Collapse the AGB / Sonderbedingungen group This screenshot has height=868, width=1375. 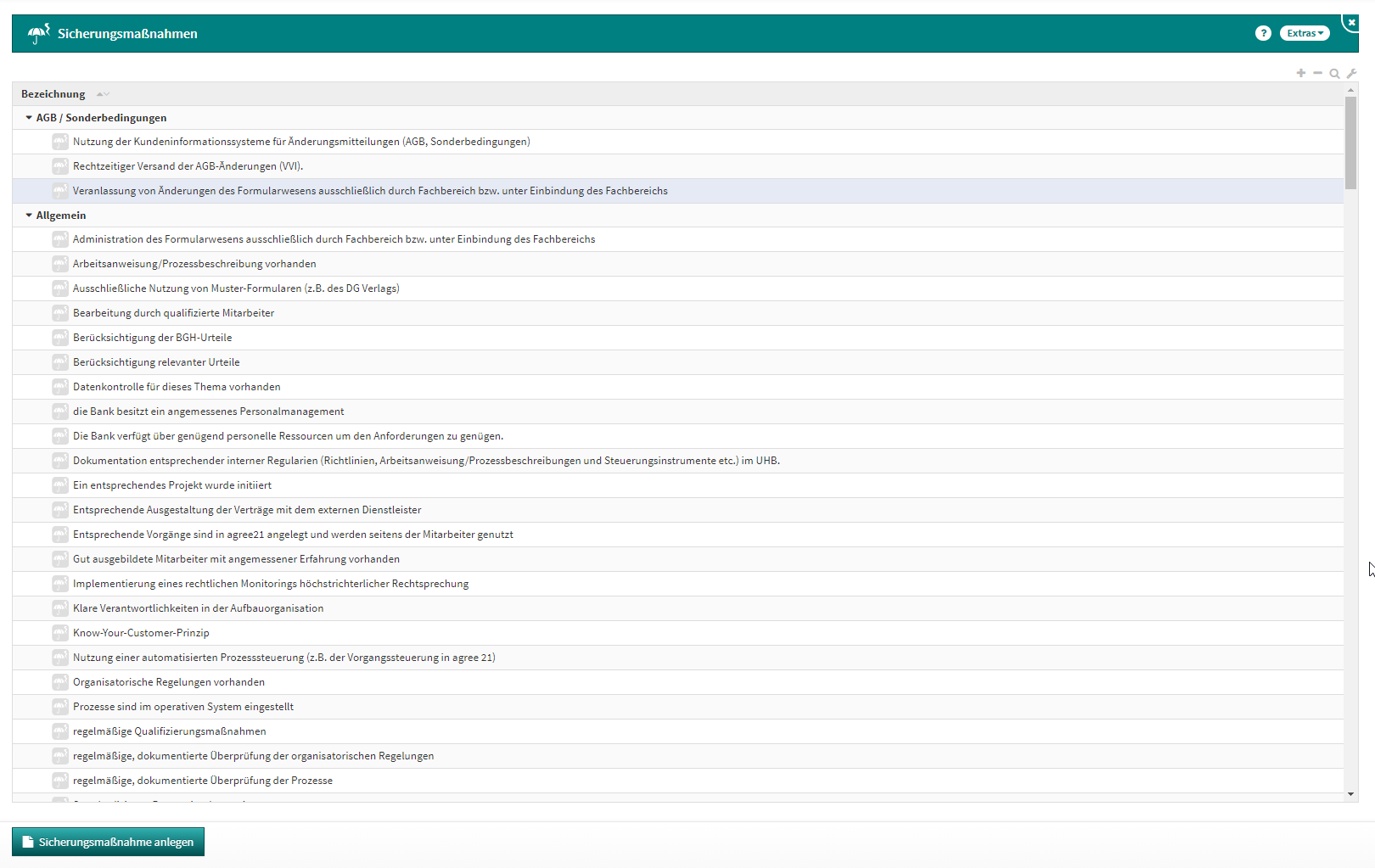coord(29,118)
